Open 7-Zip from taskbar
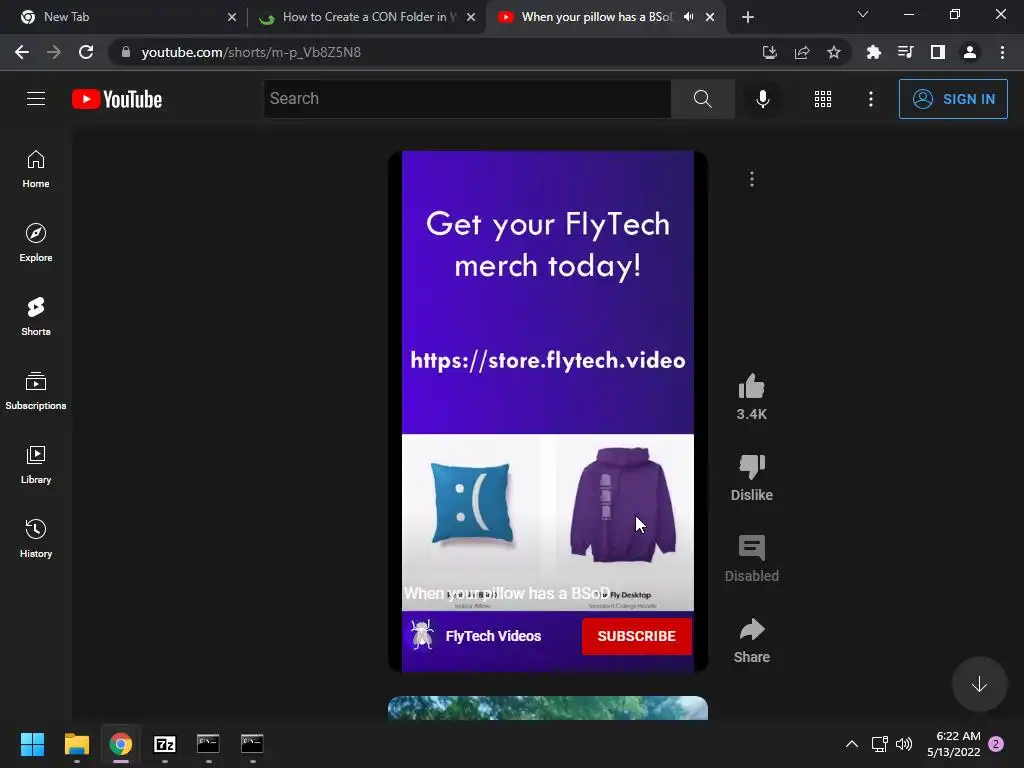Screen dimensions: 1024x768 pyautogui.click(x=165, y=744)
